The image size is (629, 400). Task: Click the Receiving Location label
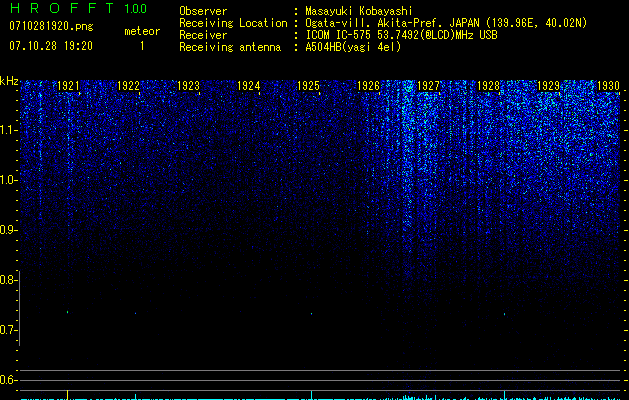pyautogui.click(x=233, y=23)
